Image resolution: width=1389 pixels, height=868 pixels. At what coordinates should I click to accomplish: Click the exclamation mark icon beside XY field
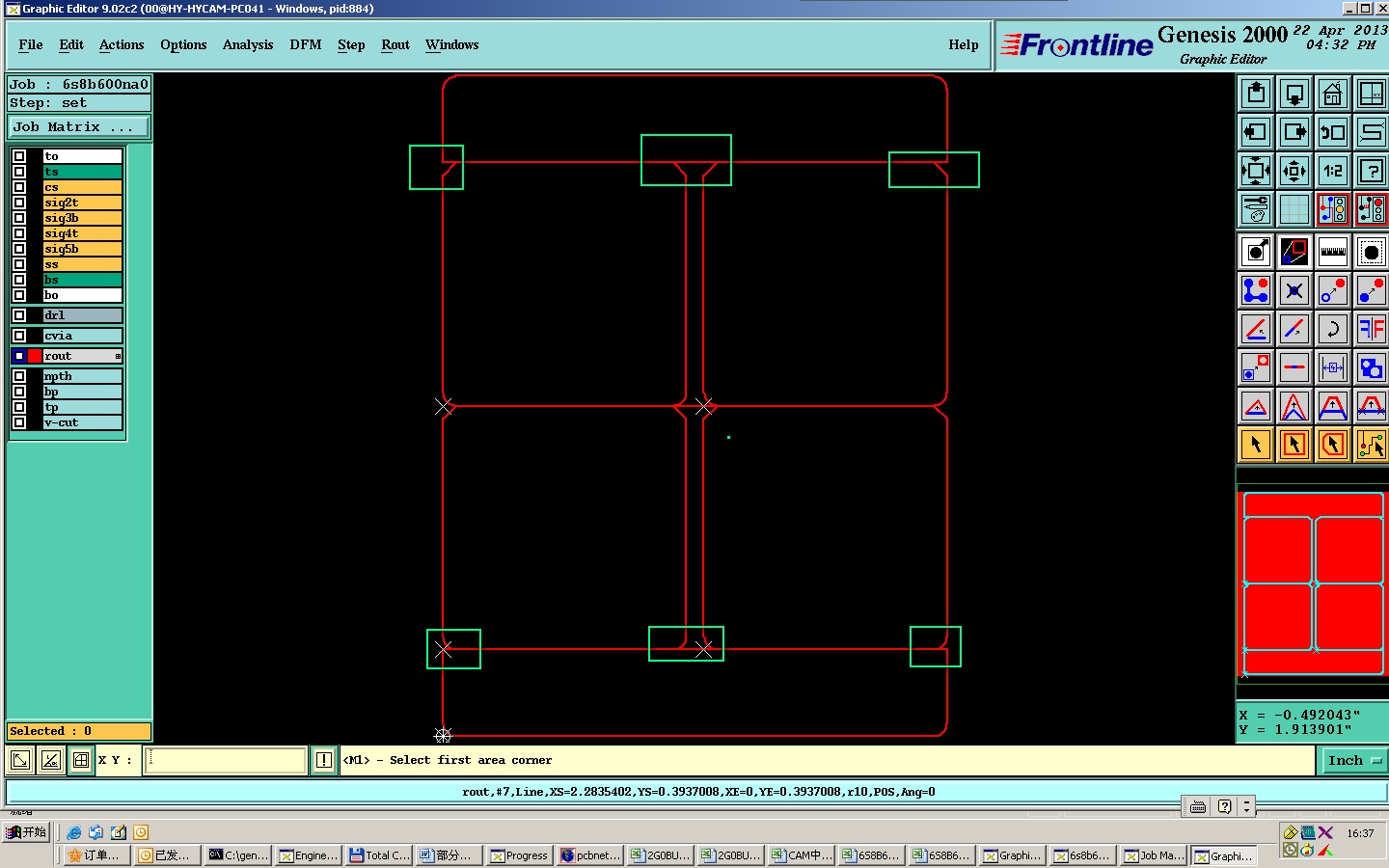click(x=324, y=760)
